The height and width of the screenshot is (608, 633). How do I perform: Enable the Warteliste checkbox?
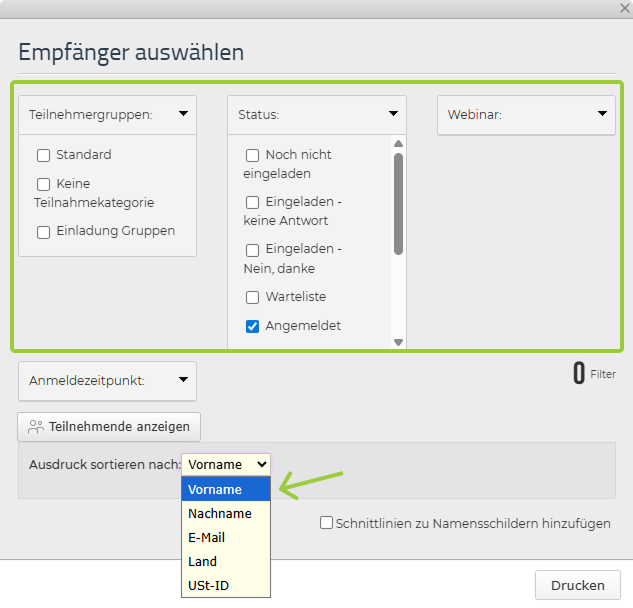253,298
